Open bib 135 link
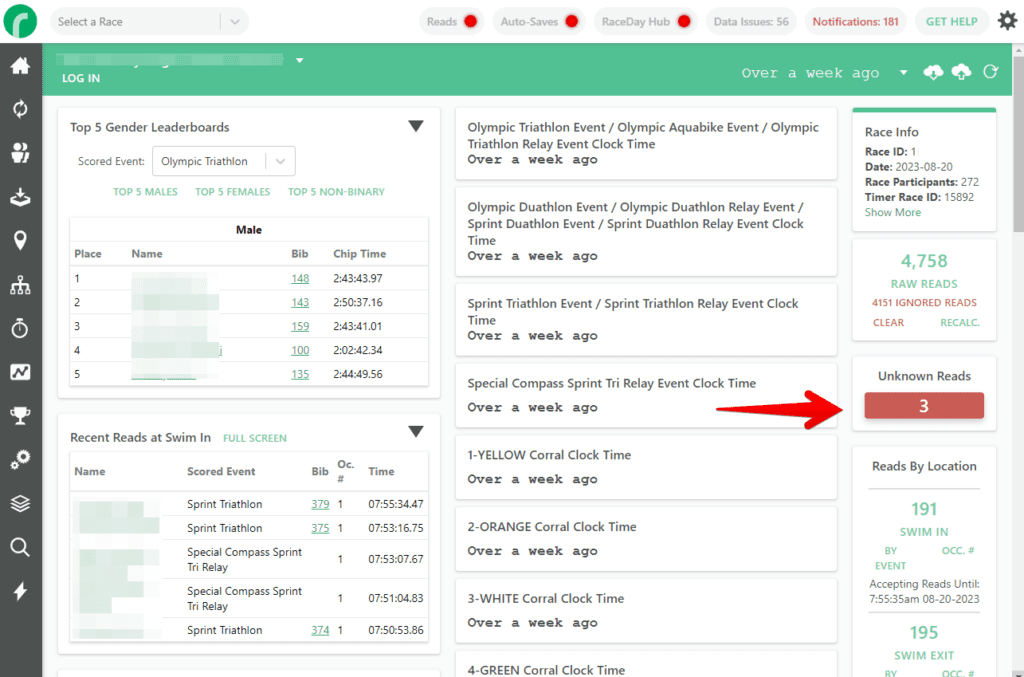The image size is (1024, 677). point(300,374)
